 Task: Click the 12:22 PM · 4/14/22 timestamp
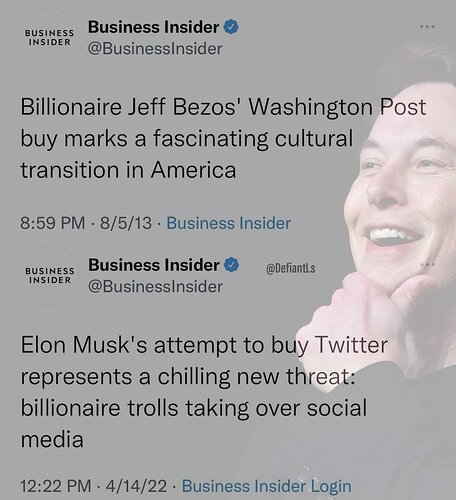(x=94, y=486)
